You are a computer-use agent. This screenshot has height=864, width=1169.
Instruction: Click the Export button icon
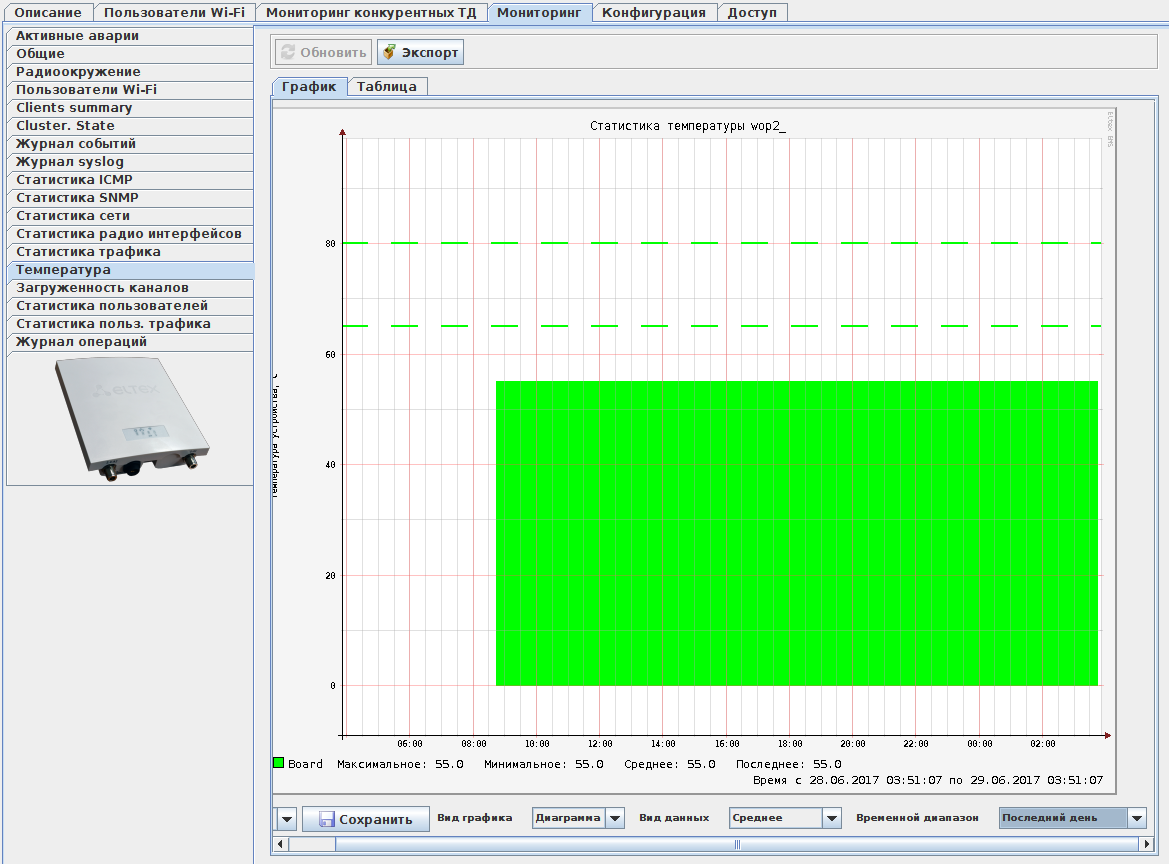pyautogui.click(x=389, y=52)
